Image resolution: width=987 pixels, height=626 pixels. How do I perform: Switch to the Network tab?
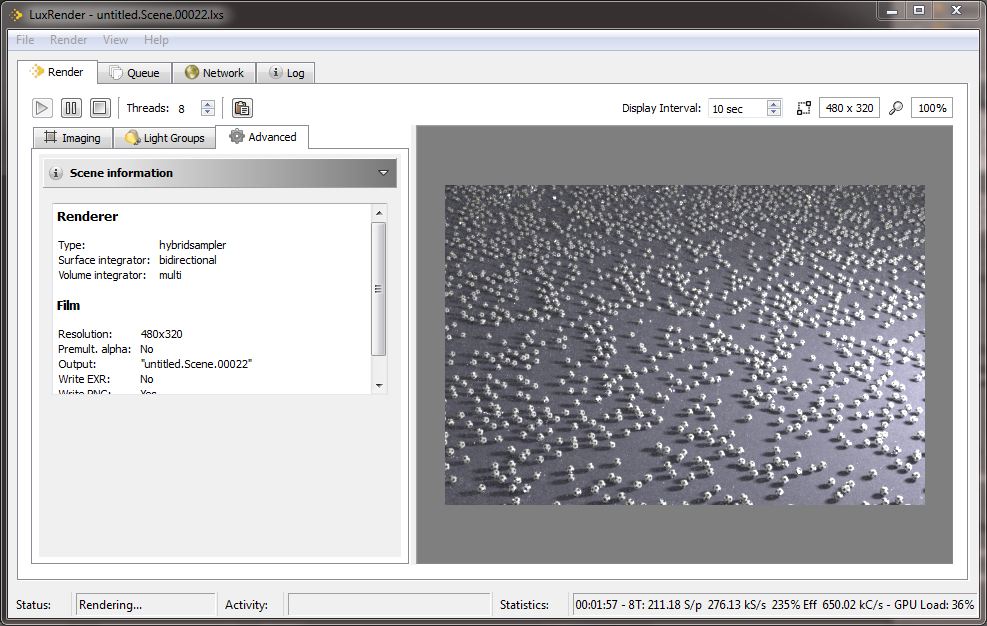(214, 73)
